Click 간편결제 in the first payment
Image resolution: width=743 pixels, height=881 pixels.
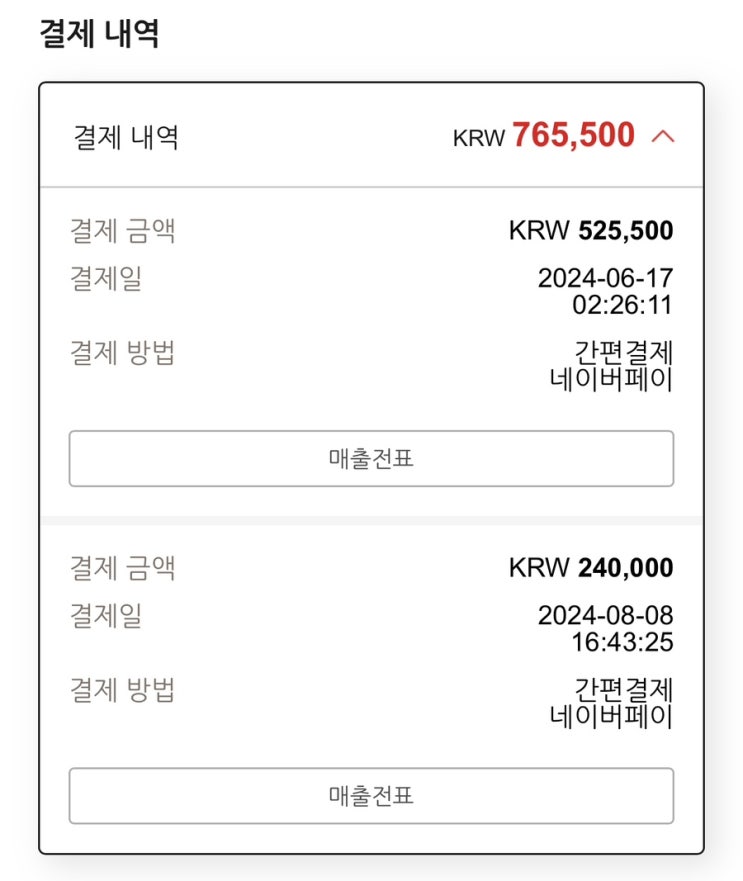tap(623, 353)
